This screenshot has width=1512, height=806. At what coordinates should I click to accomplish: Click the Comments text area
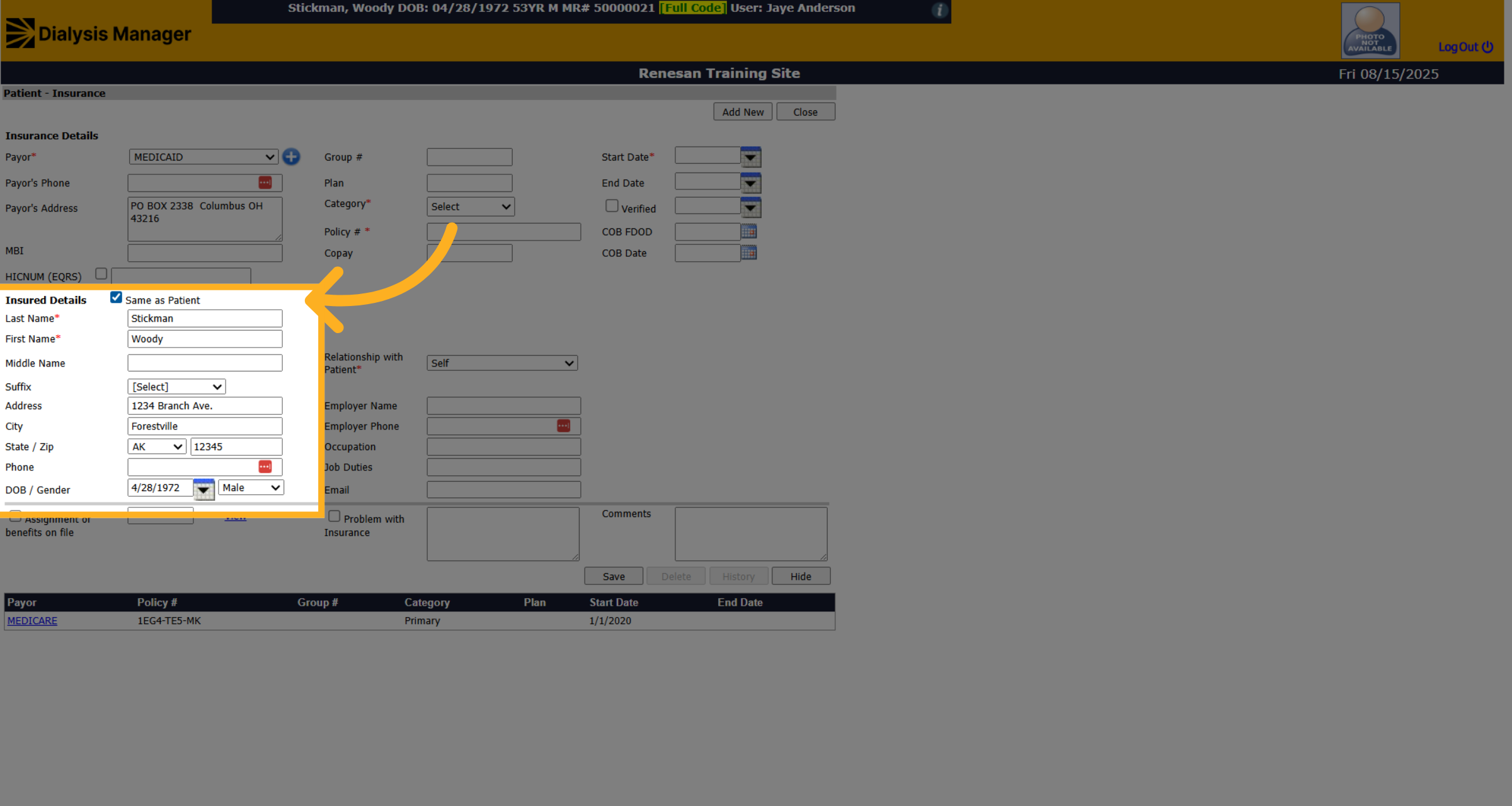point(751,534)
